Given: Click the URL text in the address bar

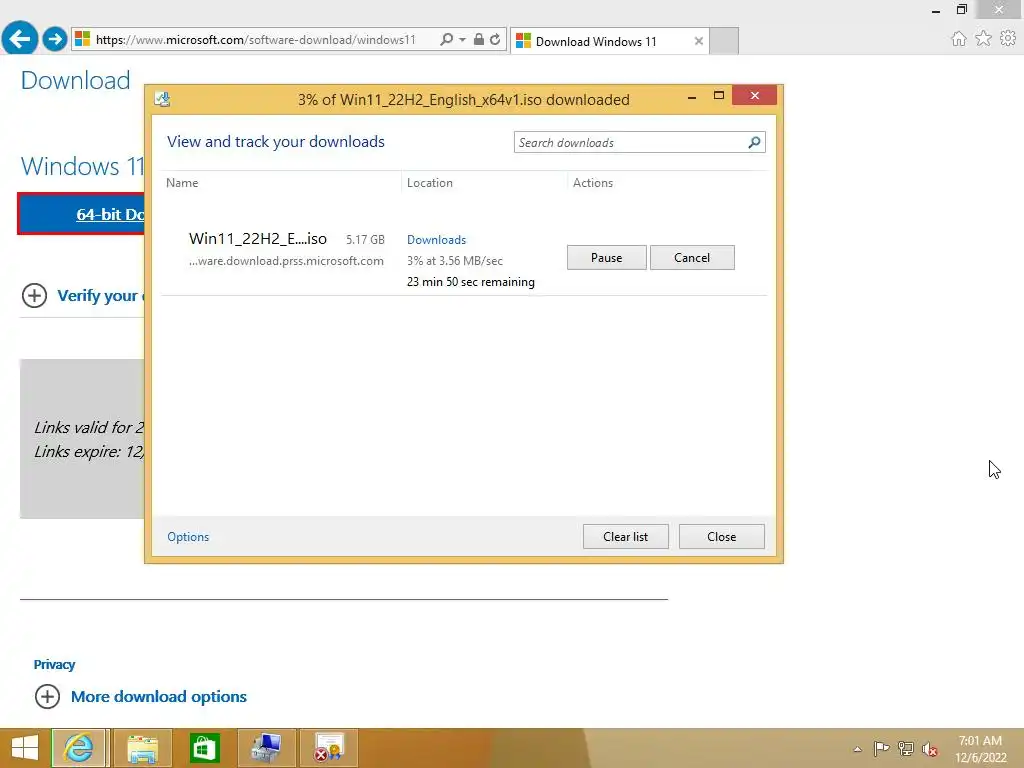Looking at the screenshot, I should pos(255,40).
